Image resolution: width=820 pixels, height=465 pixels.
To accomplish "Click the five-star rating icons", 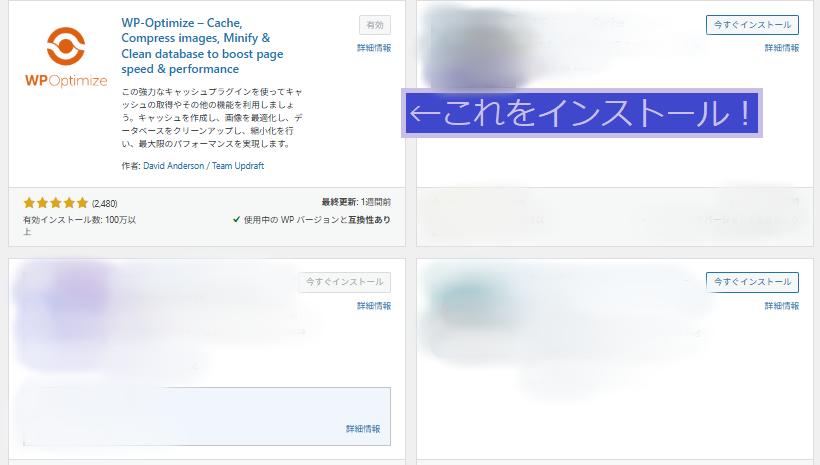I will (55, 202).
